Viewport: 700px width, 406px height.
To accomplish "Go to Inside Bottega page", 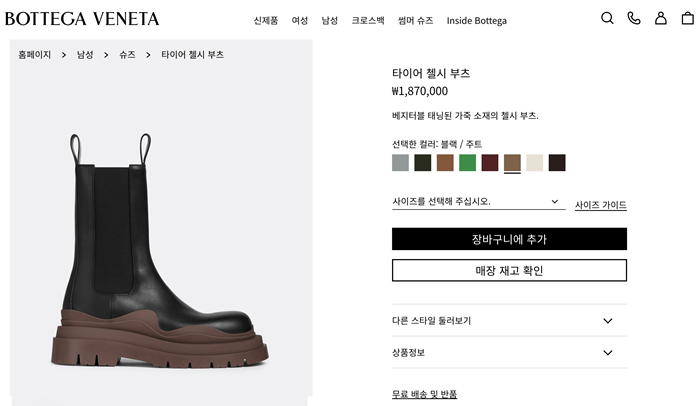I will click(476, 20).
